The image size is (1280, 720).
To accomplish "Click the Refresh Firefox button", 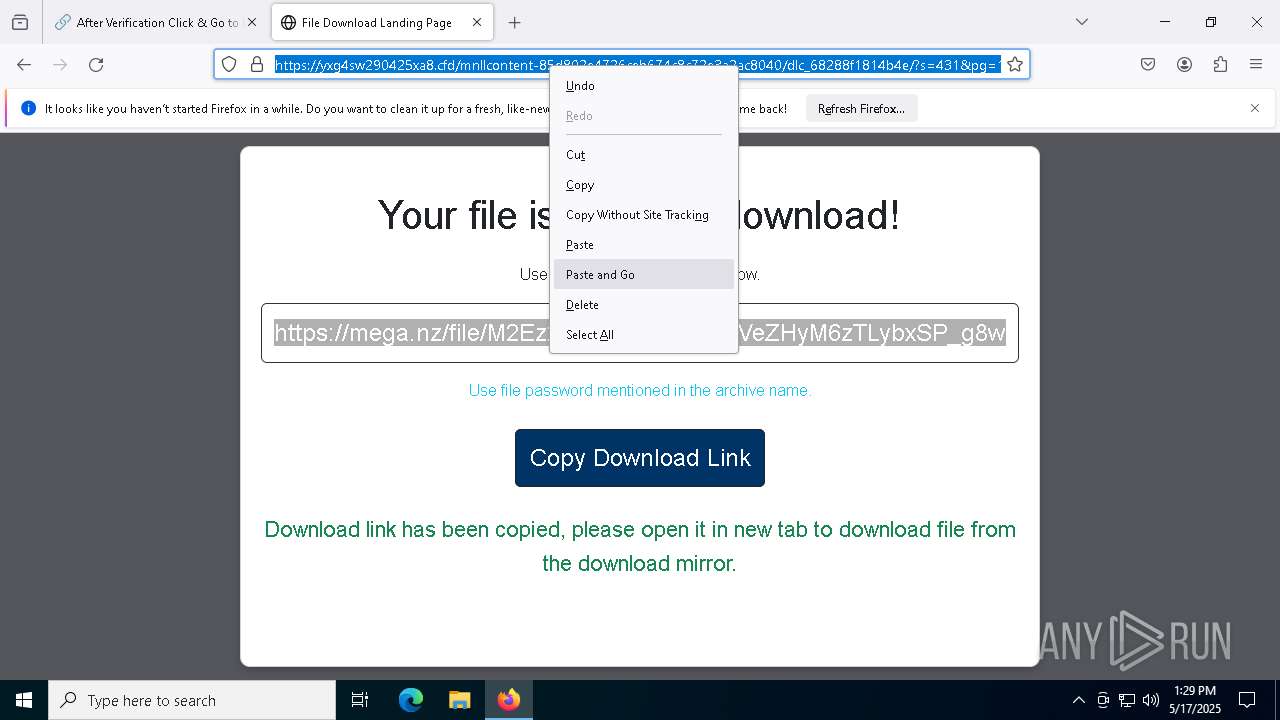I will coord(861,109).
